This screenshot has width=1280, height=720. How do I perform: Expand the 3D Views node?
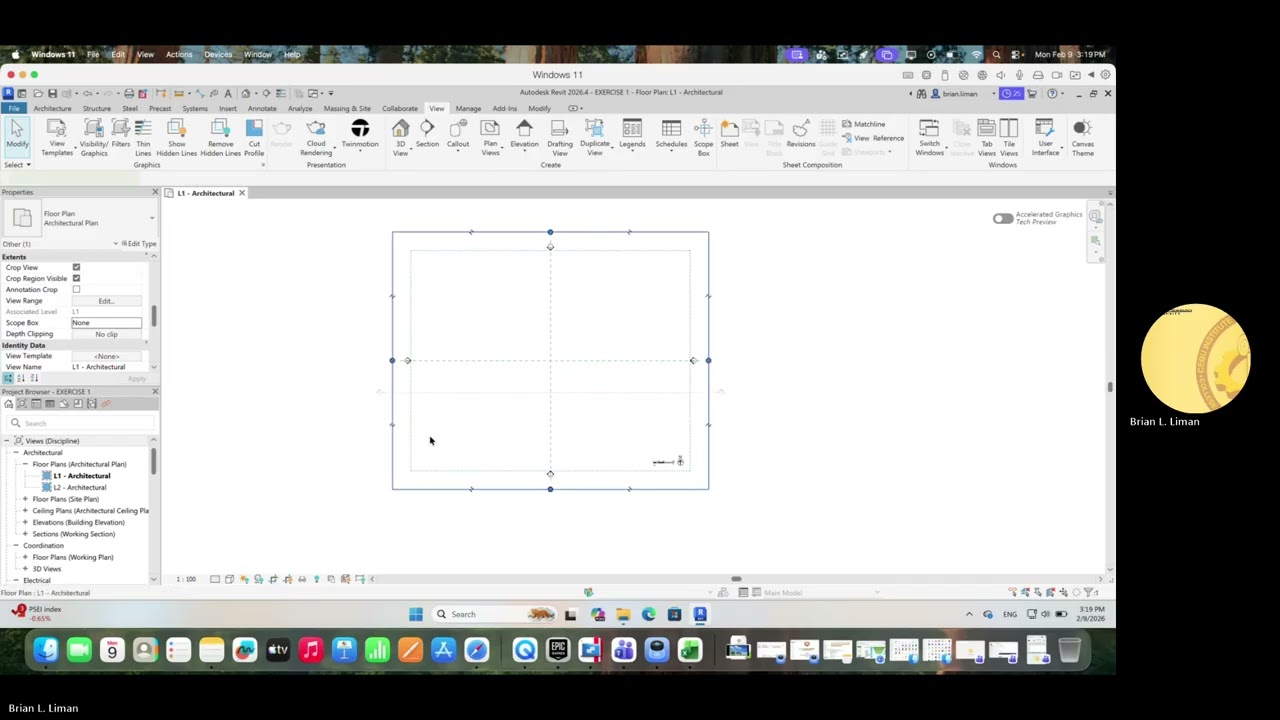click(x=25, y=569)
